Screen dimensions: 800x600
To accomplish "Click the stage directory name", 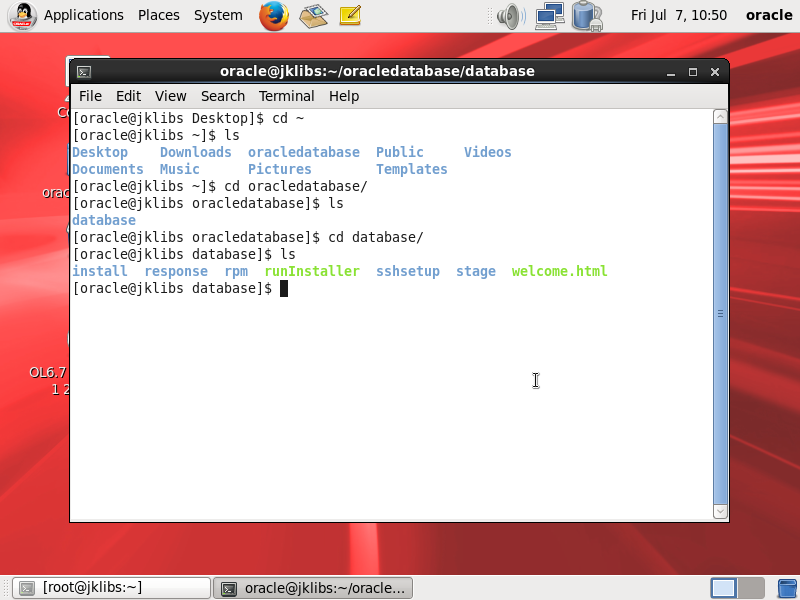I will (x=476, y=271).
